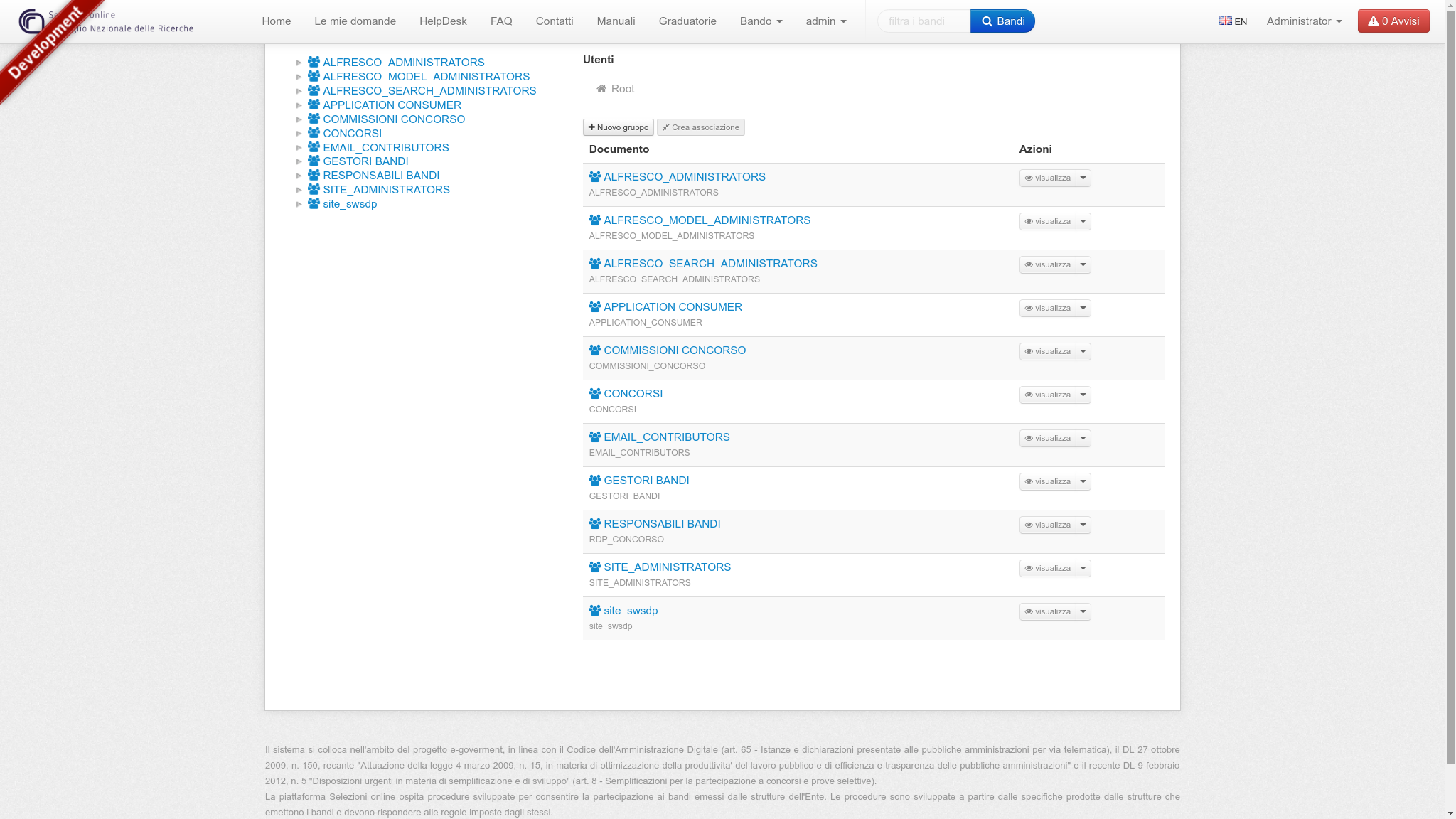Open the Bando menu
1456x819 pixels.
coord(761,21)
